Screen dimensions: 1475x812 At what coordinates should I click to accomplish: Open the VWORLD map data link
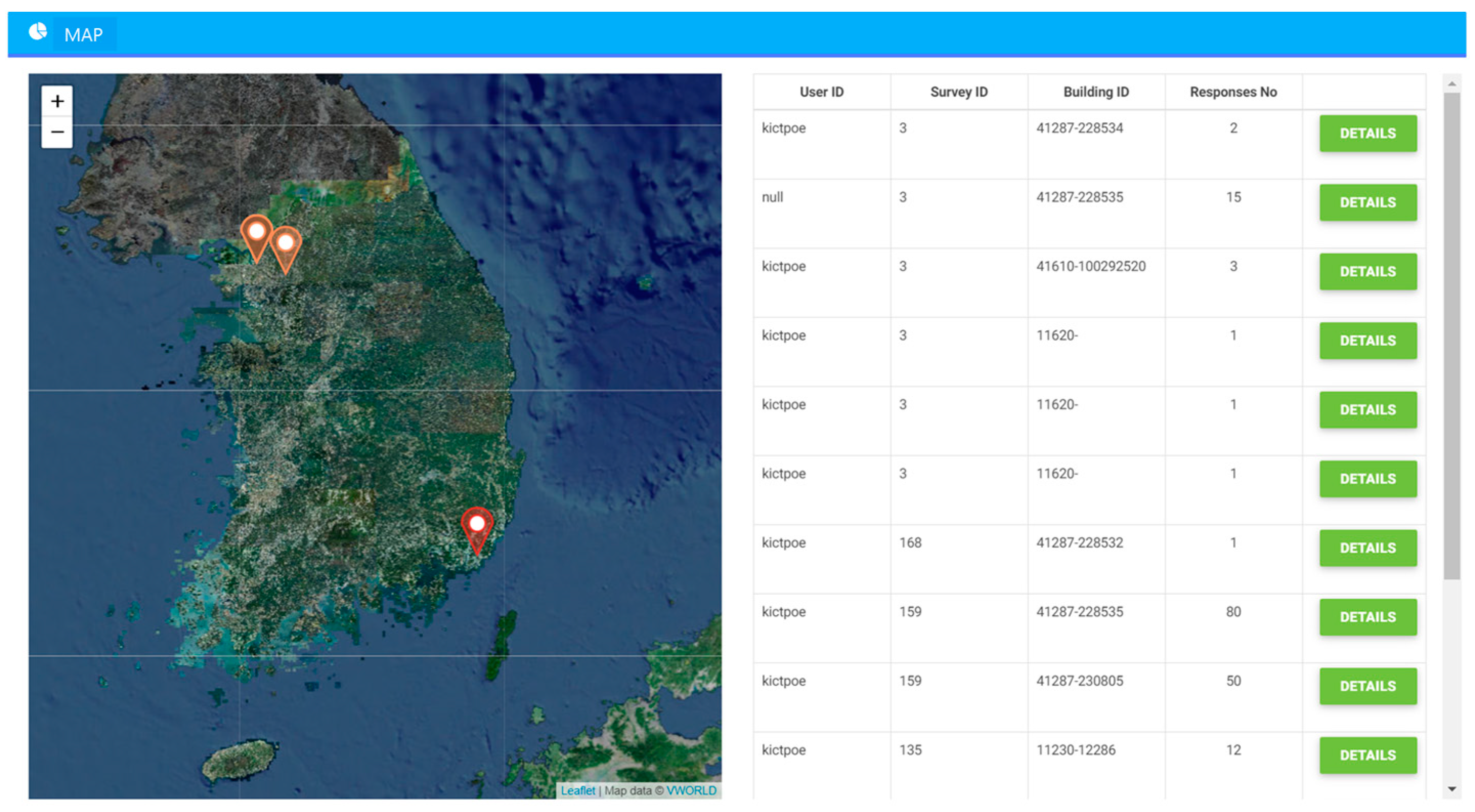[x=691, y=790]
